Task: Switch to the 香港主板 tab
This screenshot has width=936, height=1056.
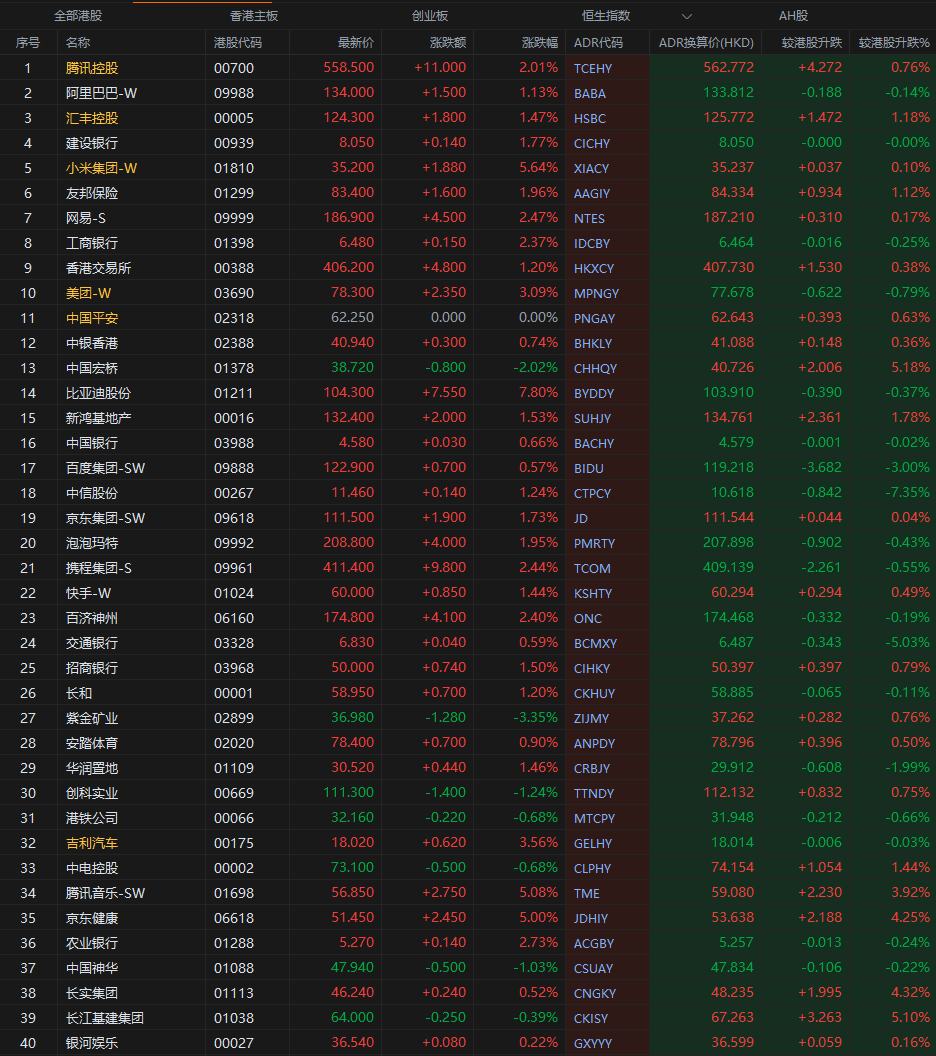Action: [254, 15]
